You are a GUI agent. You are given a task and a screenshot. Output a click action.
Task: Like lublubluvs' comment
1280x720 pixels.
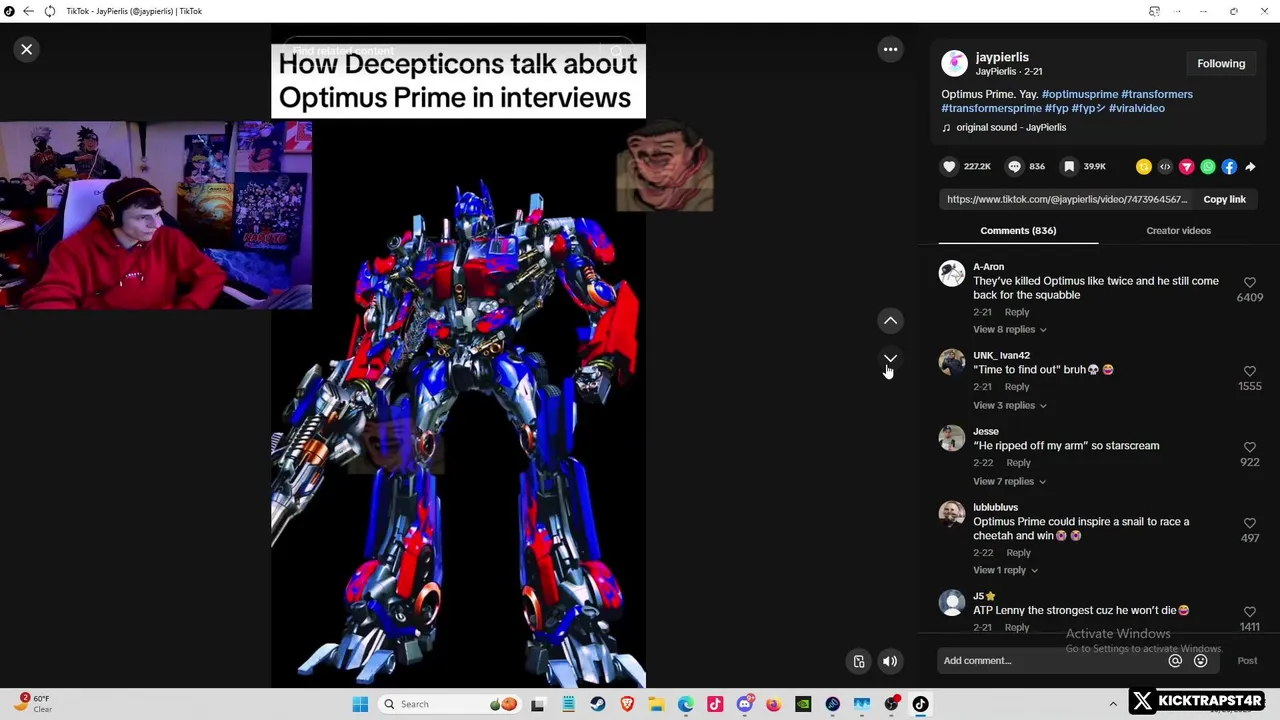point(1250,523)
